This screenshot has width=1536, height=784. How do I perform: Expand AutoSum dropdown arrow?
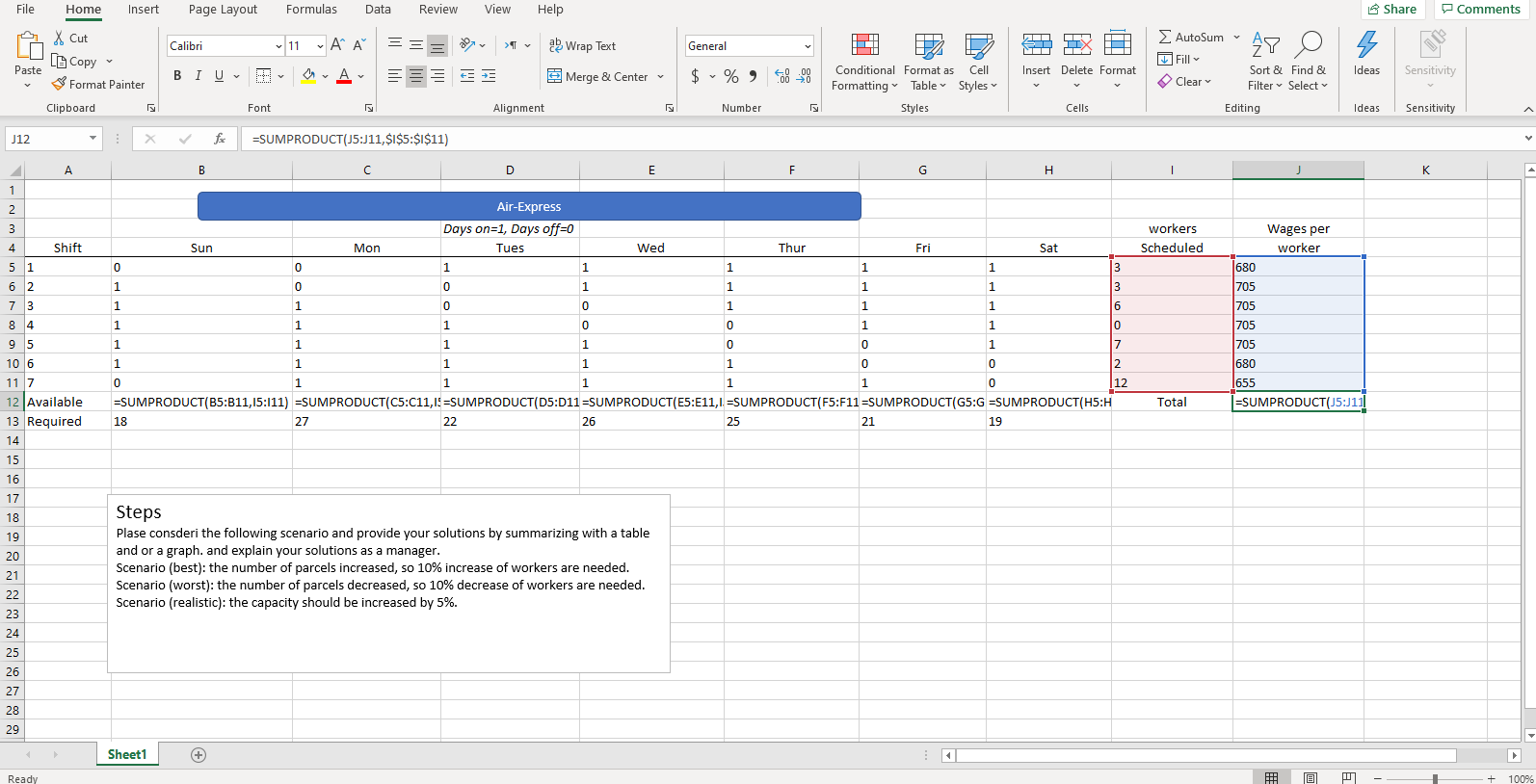click(x=1236, y=37)
